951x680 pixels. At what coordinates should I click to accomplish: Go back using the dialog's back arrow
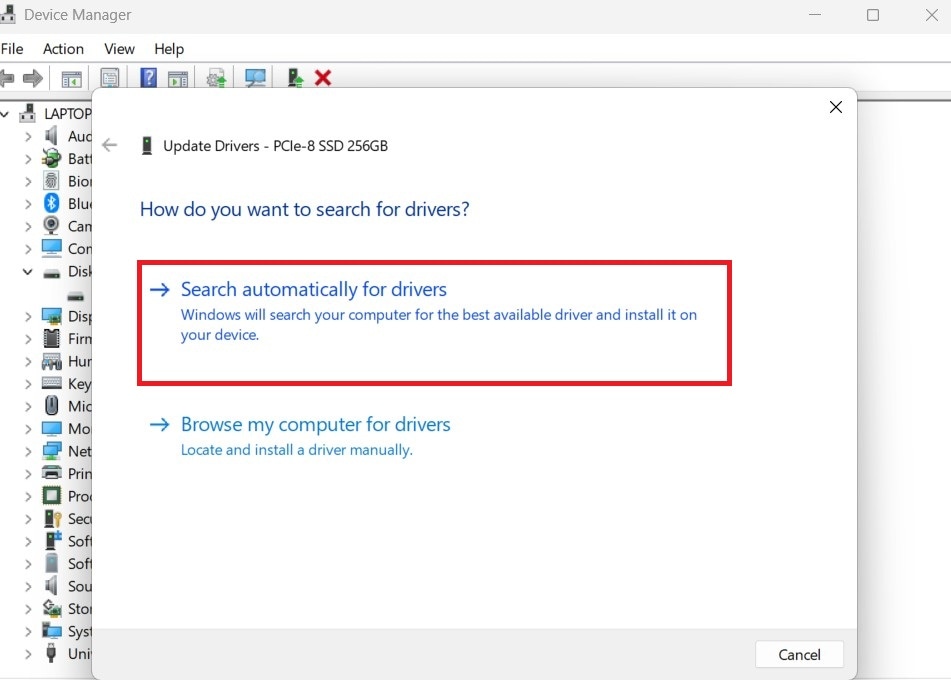[110, 145]
